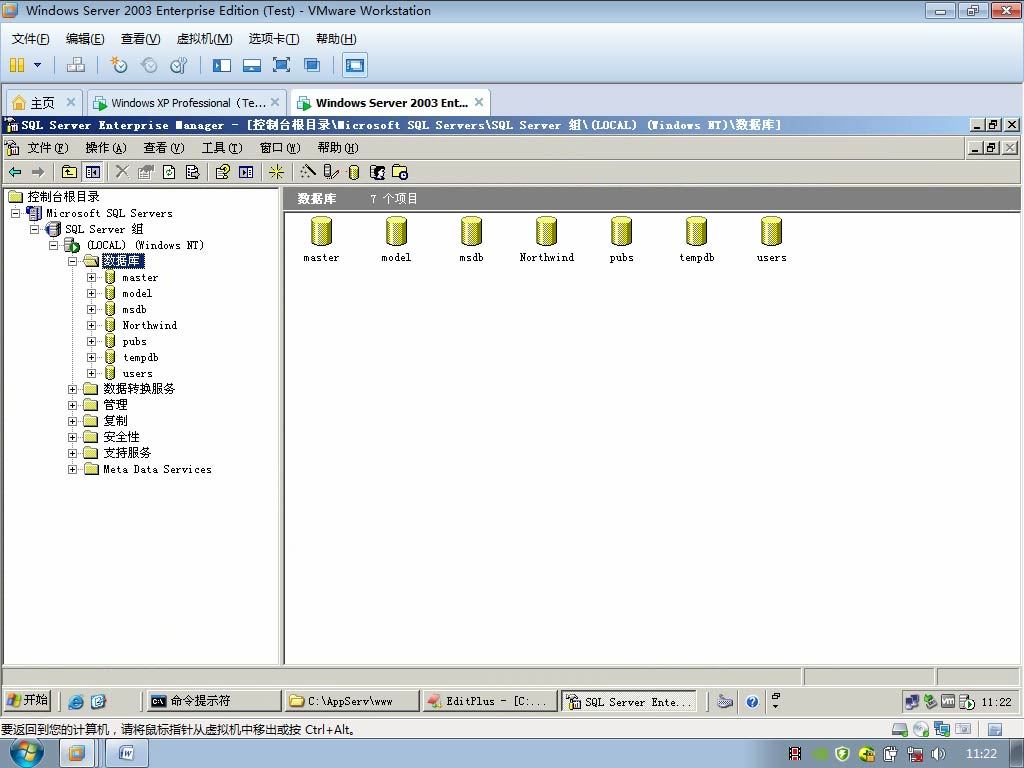Click the Help icon in Enterprise Manager toolbar
The height and width of the screenshot is (768, 1024).
click(x=222, y=172)
